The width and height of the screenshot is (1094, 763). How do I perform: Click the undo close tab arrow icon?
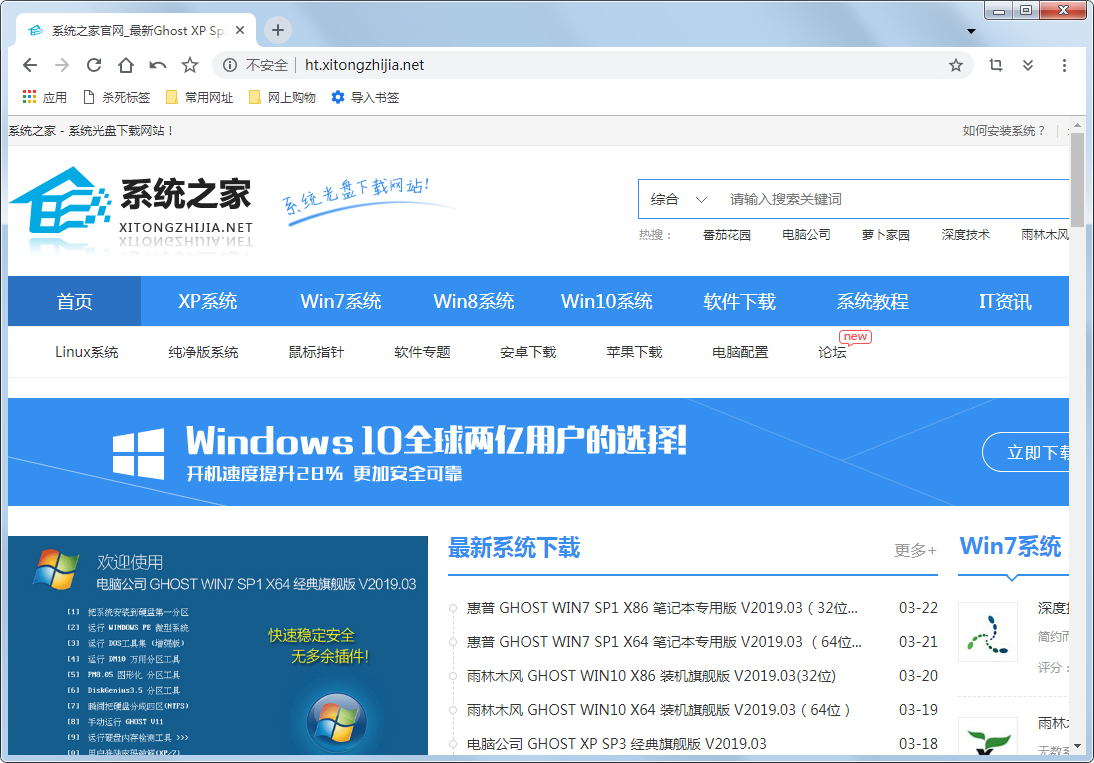pos(158,65)
